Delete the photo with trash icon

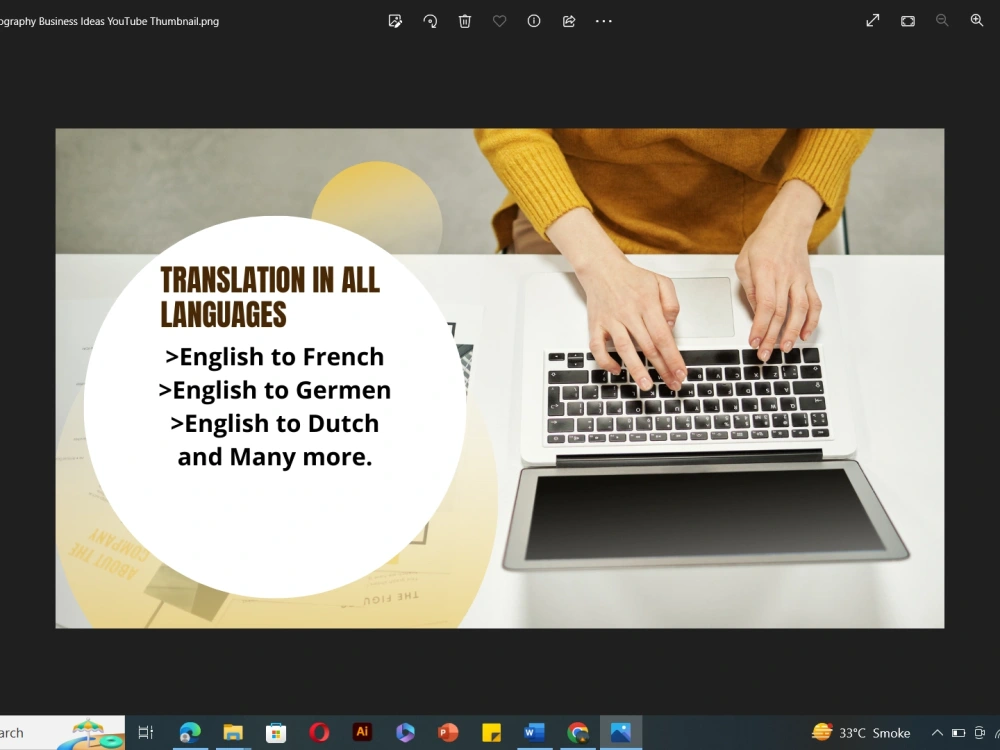pos(465,21)
